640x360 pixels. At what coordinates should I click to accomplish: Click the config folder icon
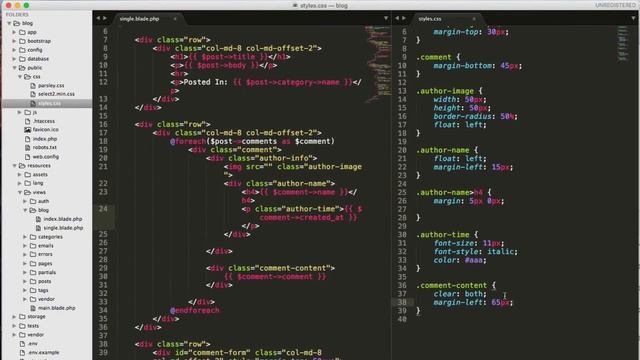[22, 50]
